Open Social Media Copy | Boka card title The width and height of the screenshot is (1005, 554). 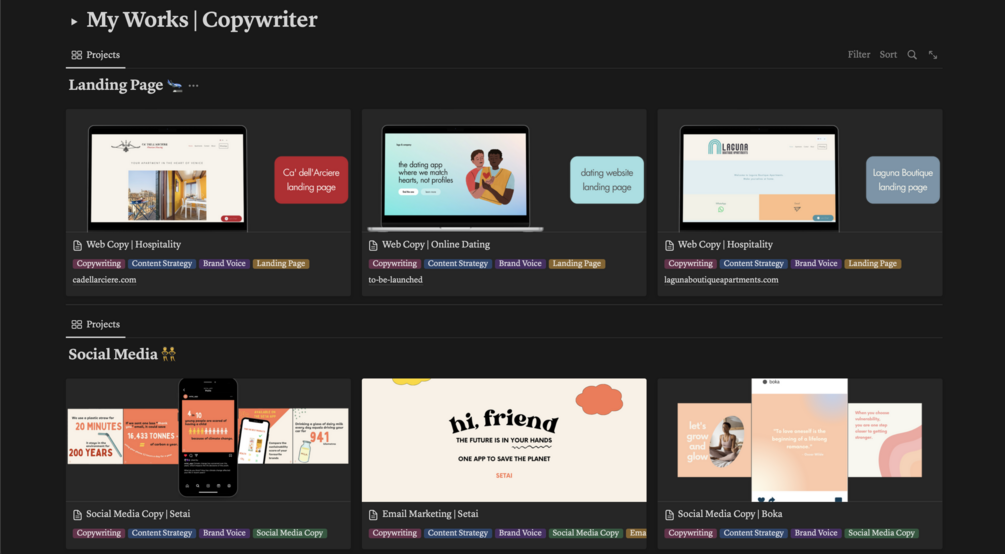tap(729, 514)
